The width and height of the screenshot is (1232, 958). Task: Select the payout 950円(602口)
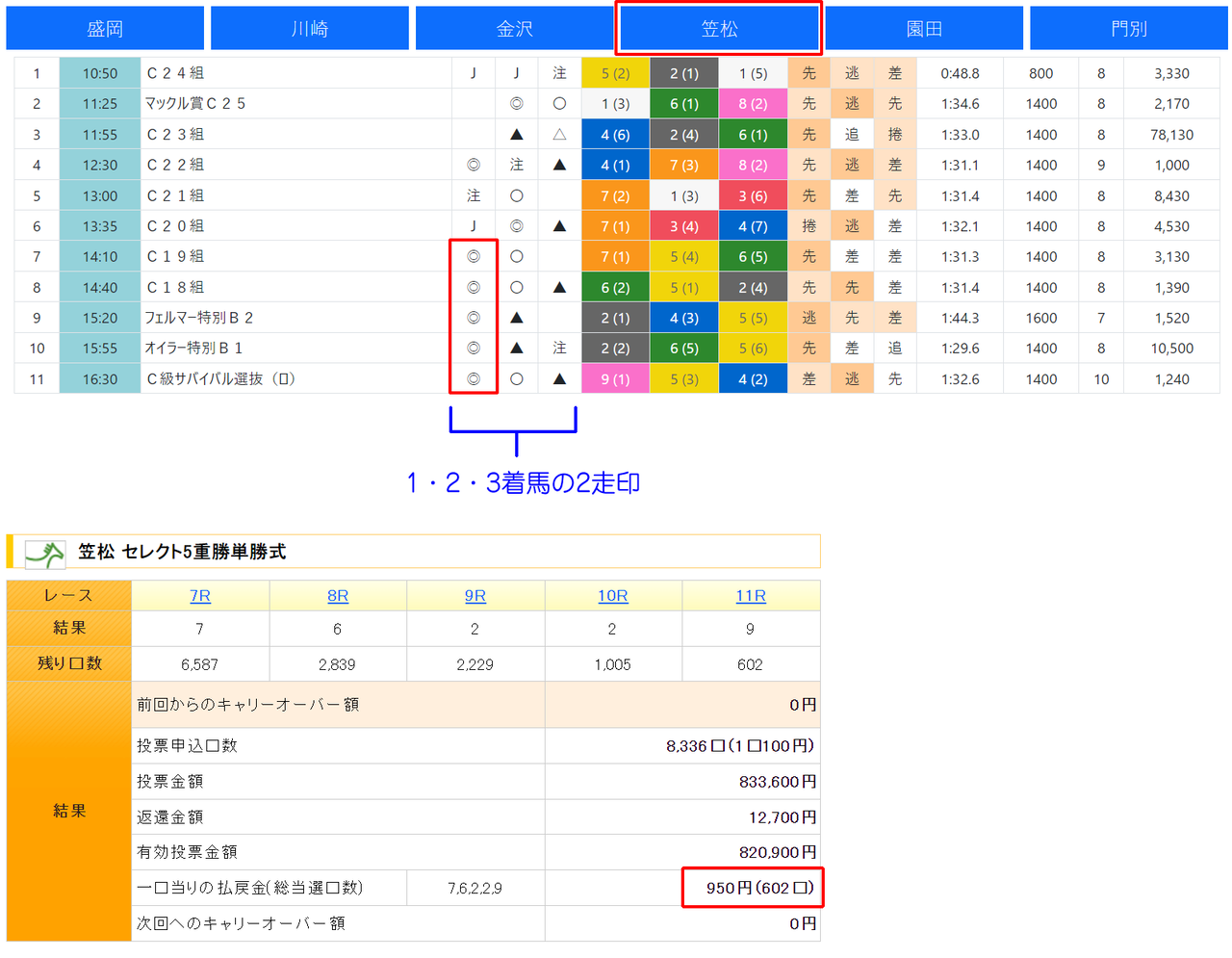(760, 888)
